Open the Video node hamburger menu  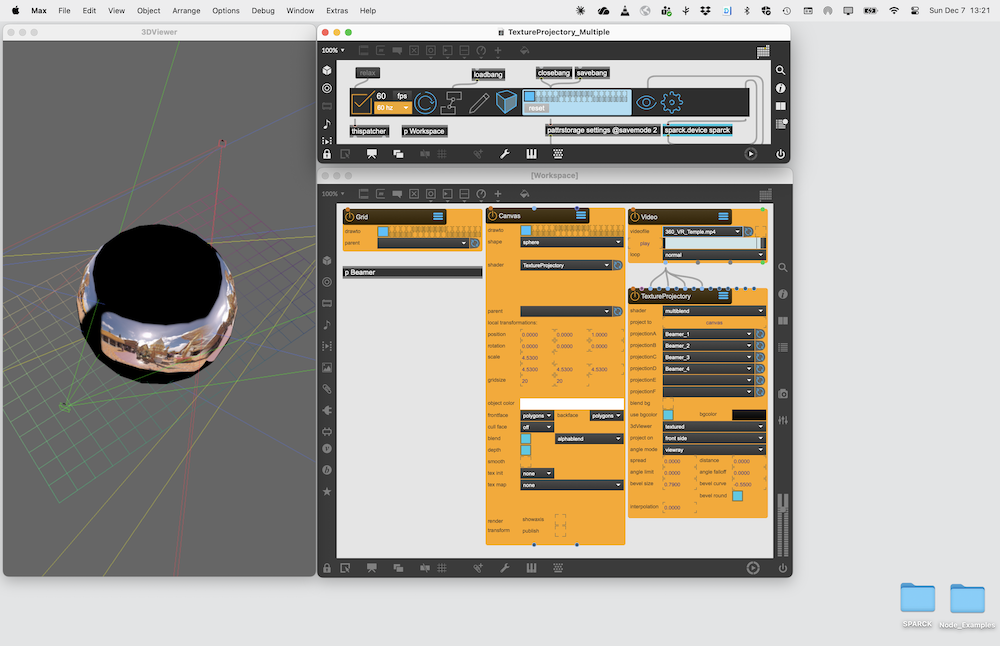pyautogui.click(x=722, y=216)
